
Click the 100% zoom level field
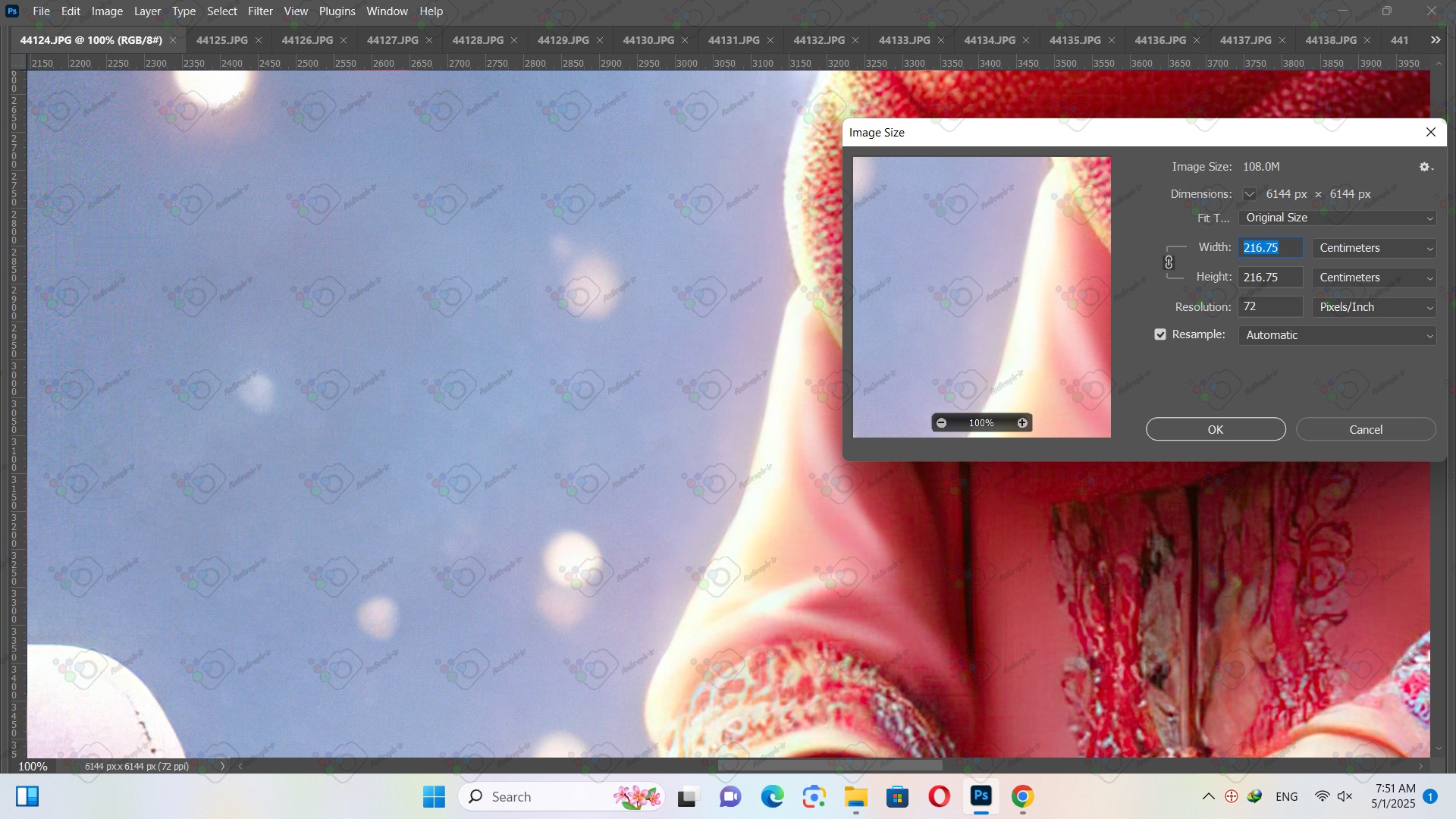(x=33, y=767)
